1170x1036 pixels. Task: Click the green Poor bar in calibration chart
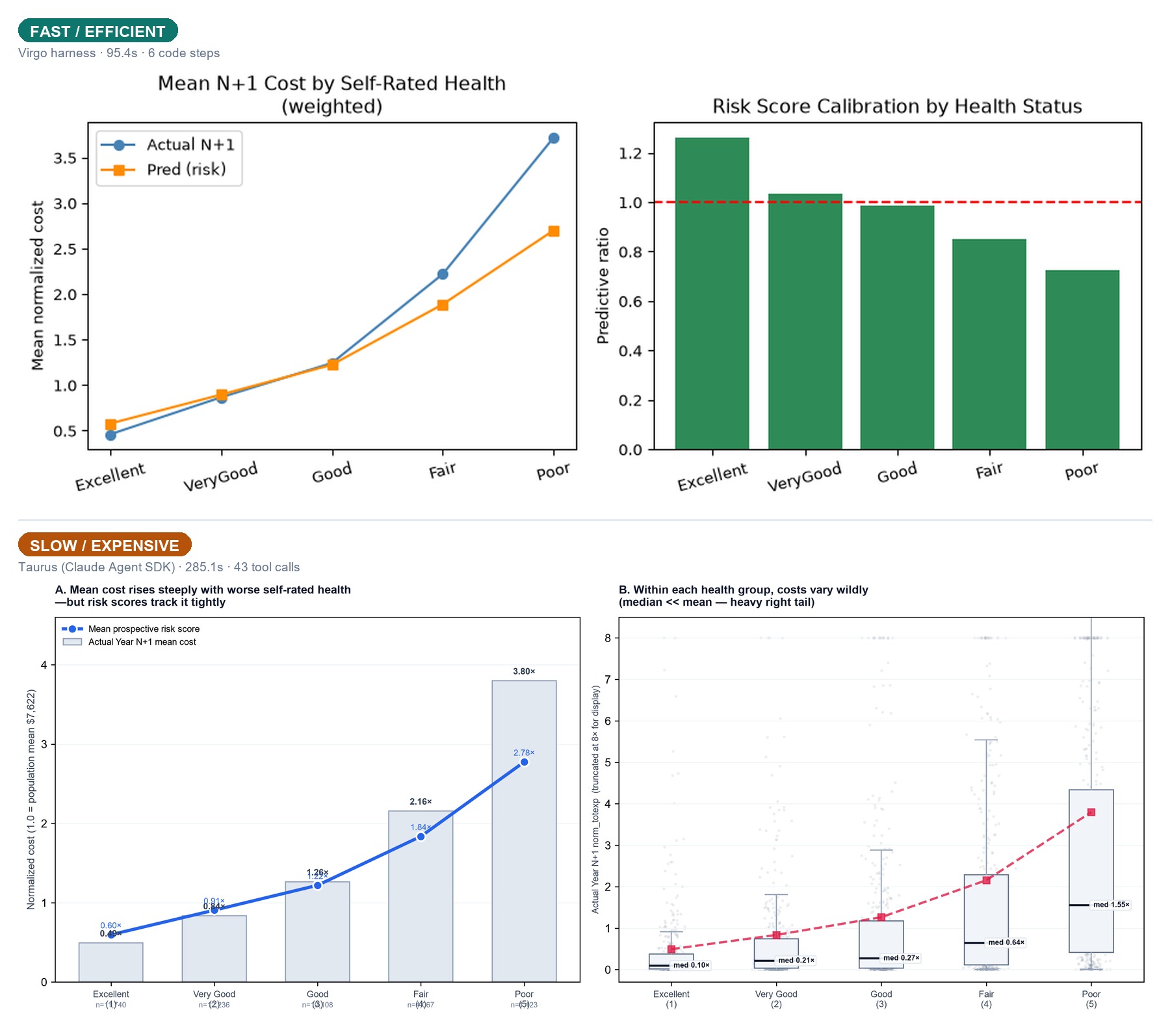[x=1082, y=359]
